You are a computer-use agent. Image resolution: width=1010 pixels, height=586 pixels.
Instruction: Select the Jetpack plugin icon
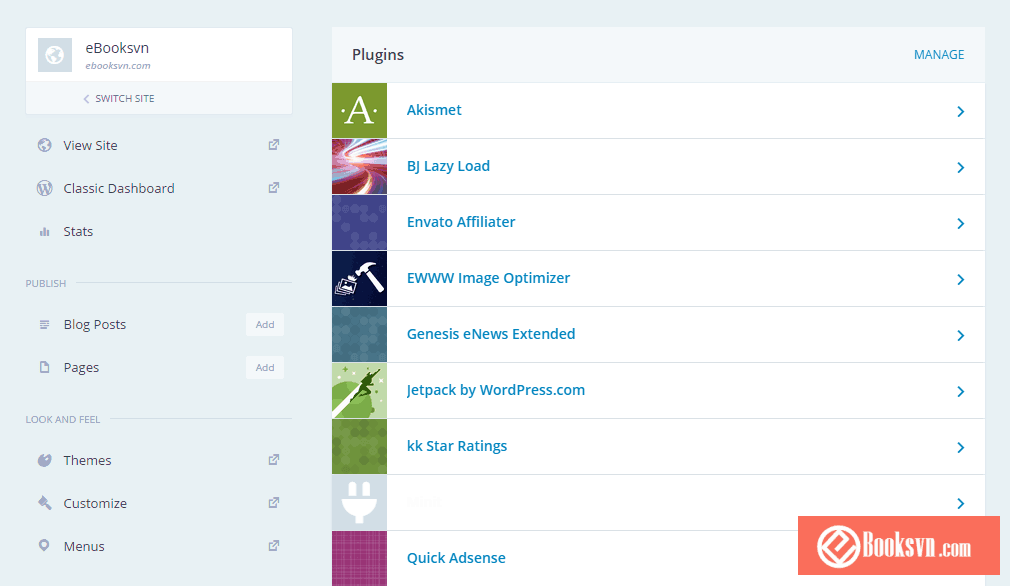tap(359, 390)
